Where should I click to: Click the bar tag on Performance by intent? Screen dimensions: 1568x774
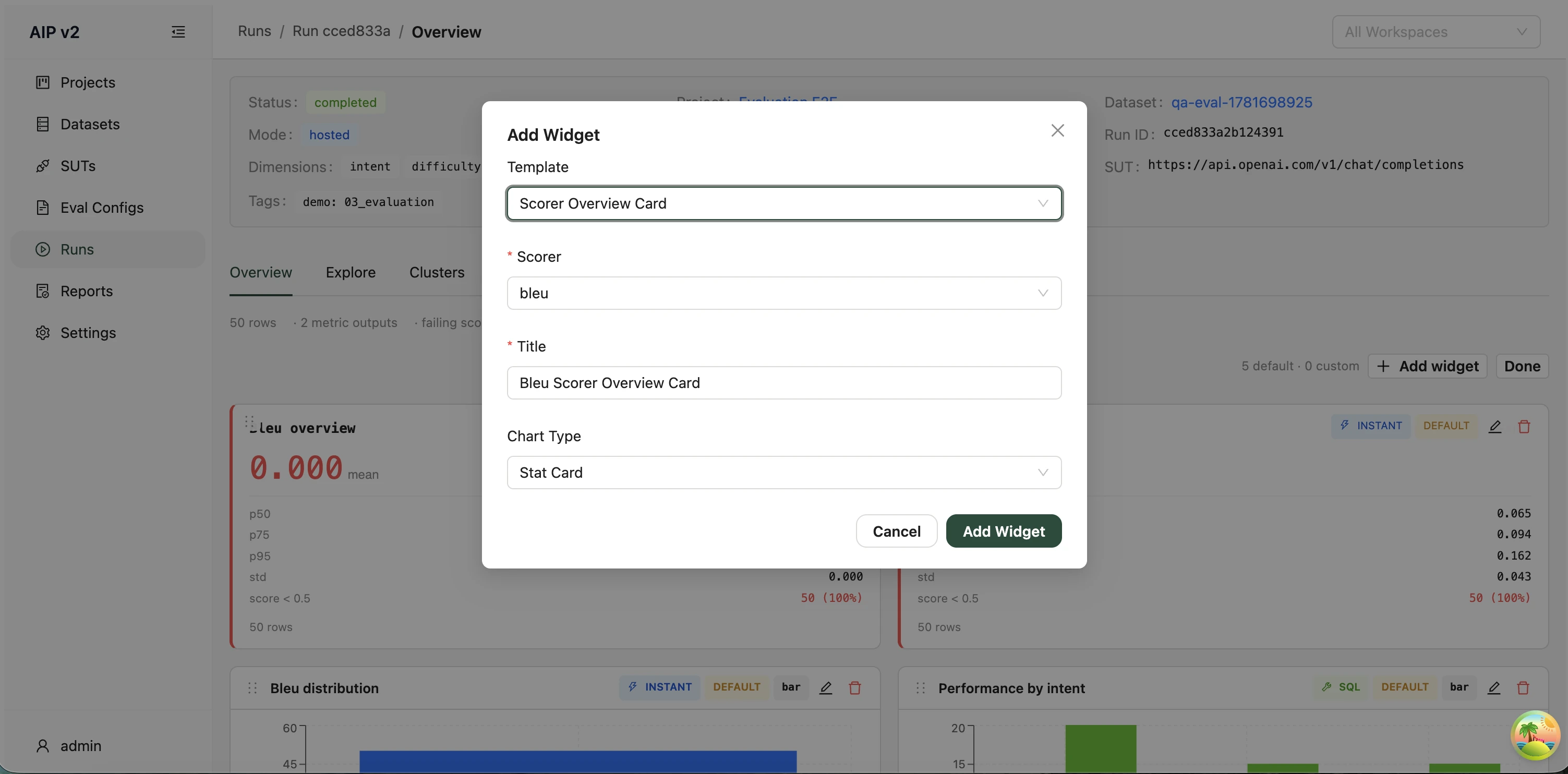coord(1459,687)
